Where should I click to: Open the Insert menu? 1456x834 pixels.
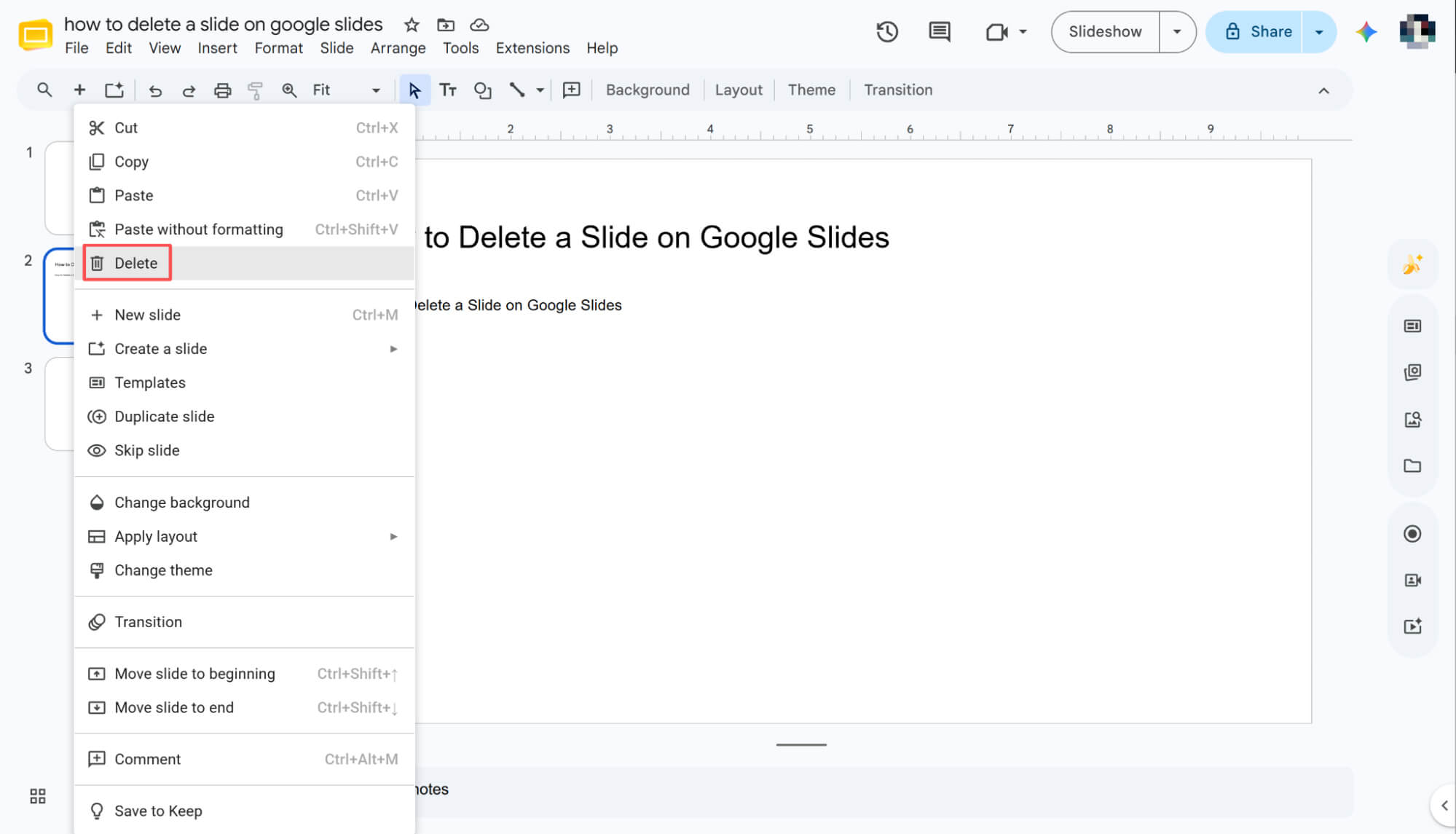(x=217, y=48)
